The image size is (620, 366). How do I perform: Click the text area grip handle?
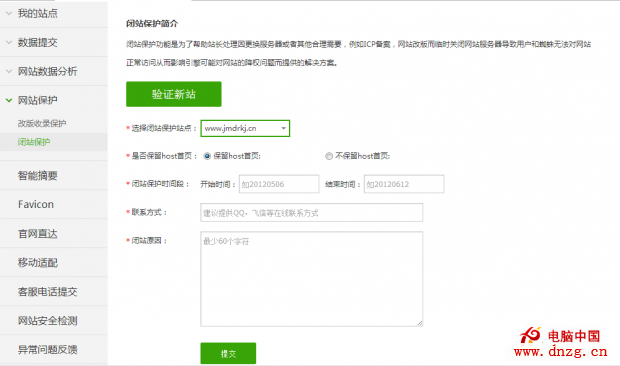(420, 323)
